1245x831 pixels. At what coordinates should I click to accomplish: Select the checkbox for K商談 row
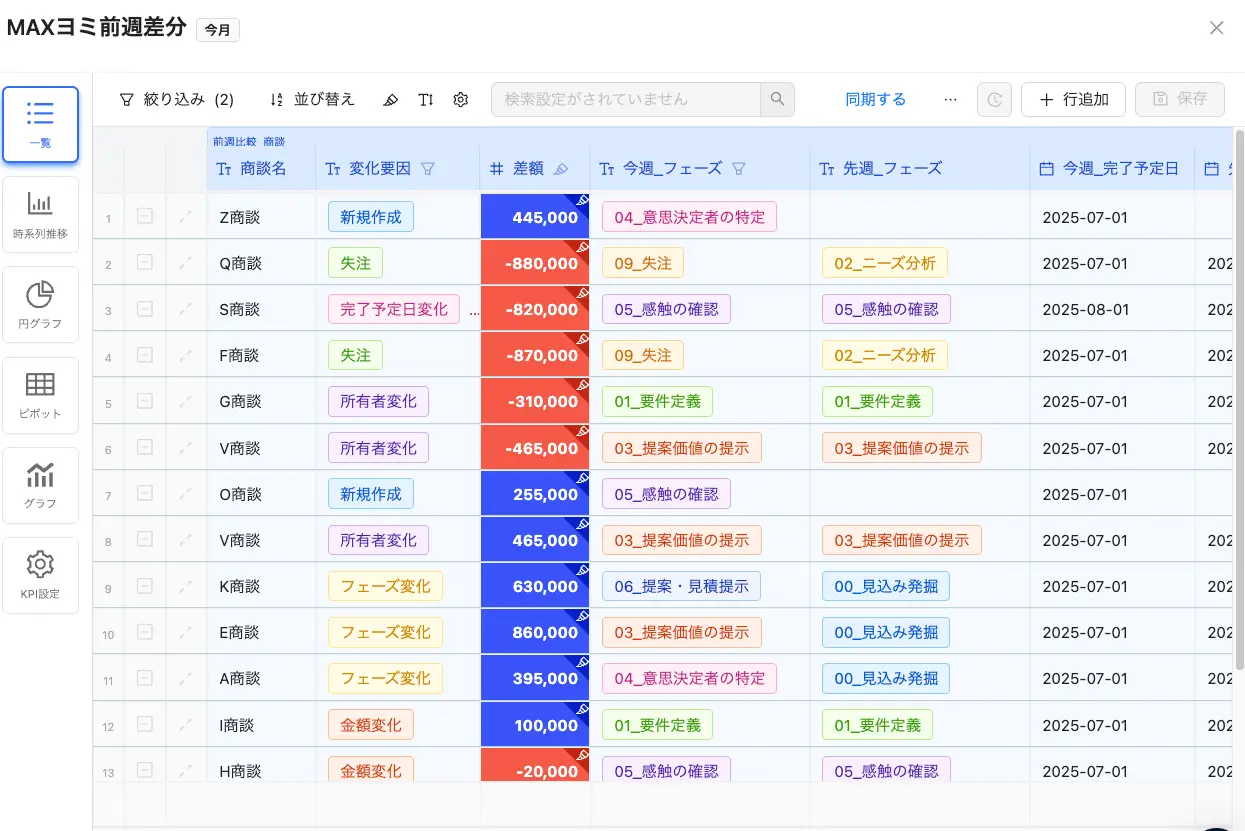pos(145,585)
